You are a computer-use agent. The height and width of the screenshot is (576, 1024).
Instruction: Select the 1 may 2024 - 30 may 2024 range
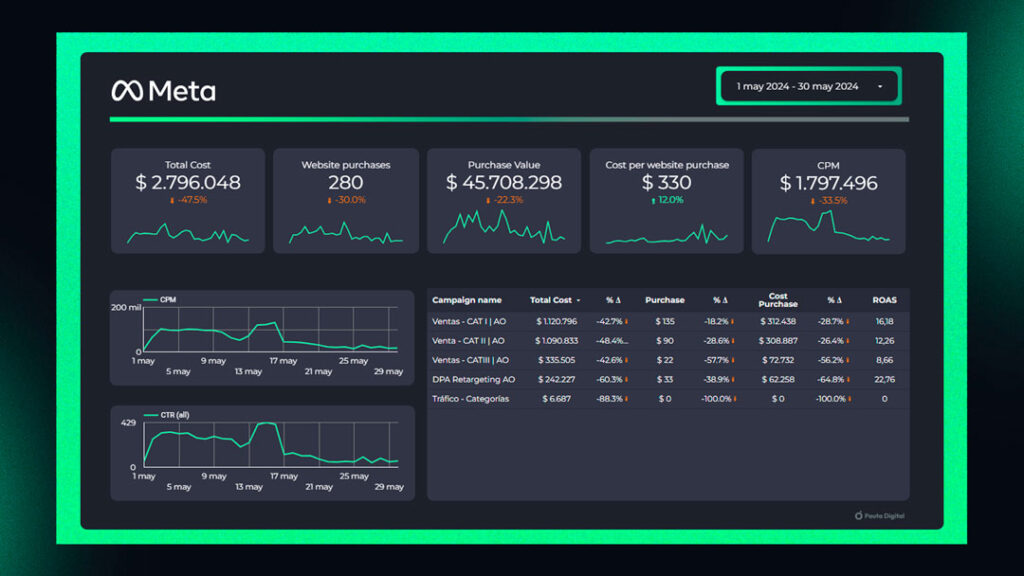pyautogui.click(x=798, y=87)
